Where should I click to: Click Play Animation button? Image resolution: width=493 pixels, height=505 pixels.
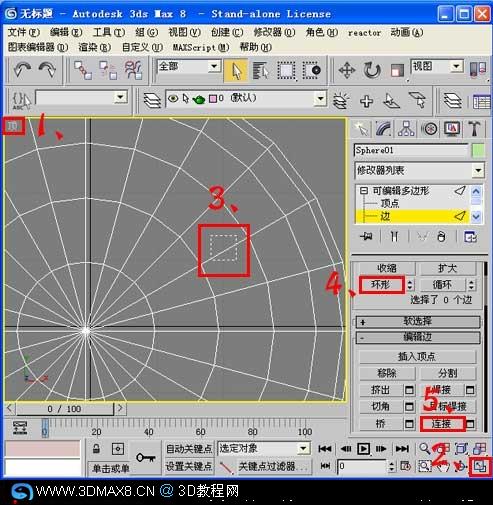(x=363, y=449)
